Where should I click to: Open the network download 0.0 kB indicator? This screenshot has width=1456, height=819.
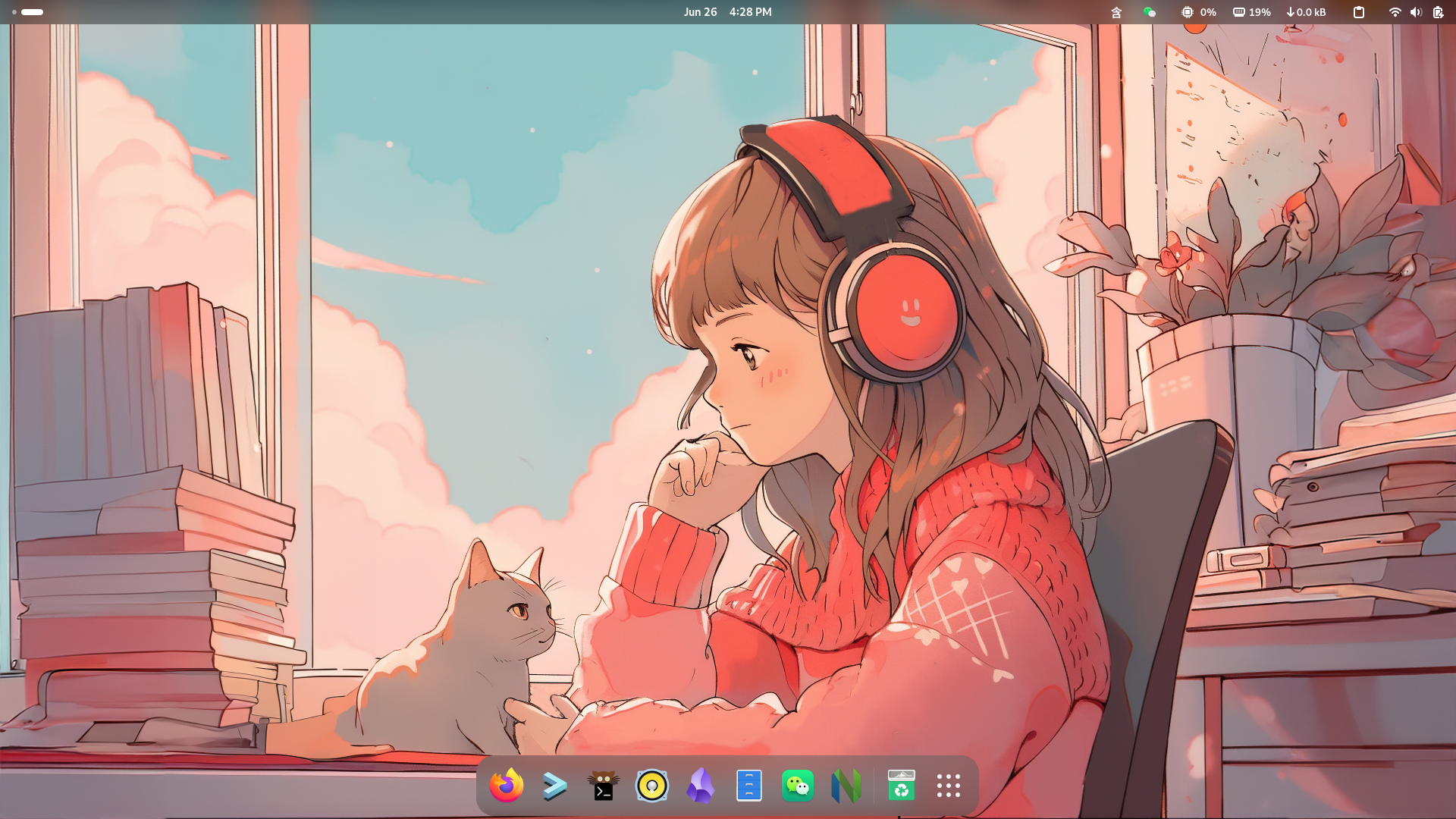coord(1307,12)
